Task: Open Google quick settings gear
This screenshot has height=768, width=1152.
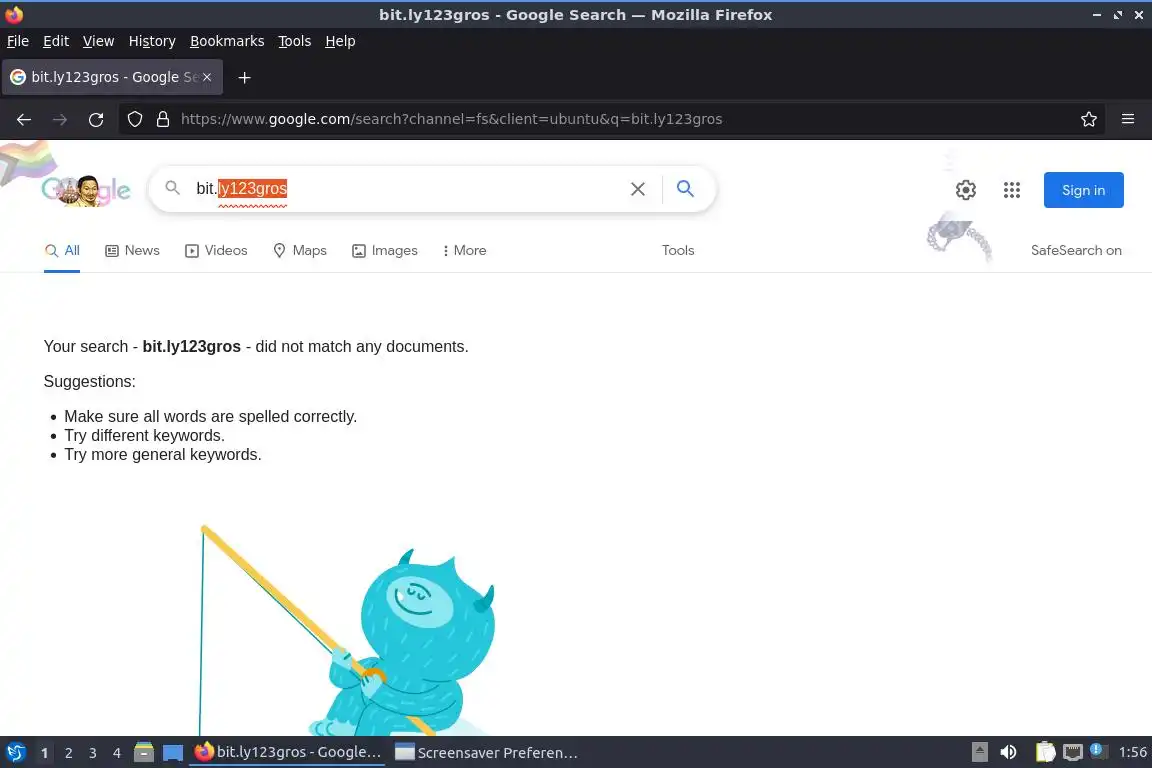Action: coord(965,190)
